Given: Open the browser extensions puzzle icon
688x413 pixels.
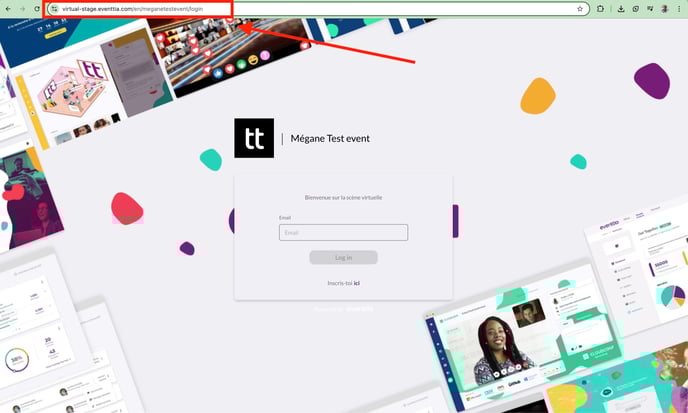Looking at the screenshot, I should click(601, 8).
